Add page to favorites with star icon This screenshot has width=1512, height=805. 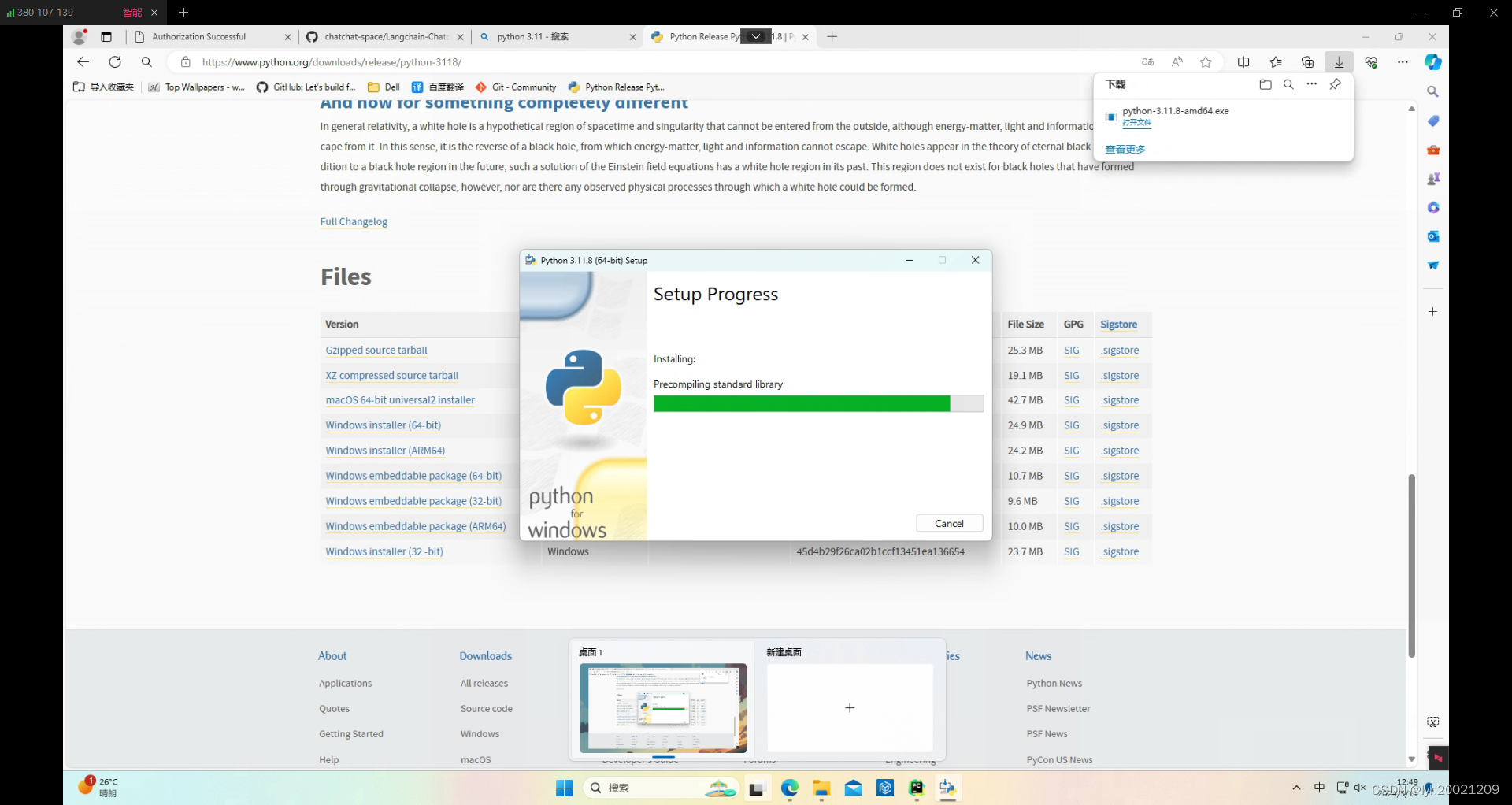point(1206,62)
